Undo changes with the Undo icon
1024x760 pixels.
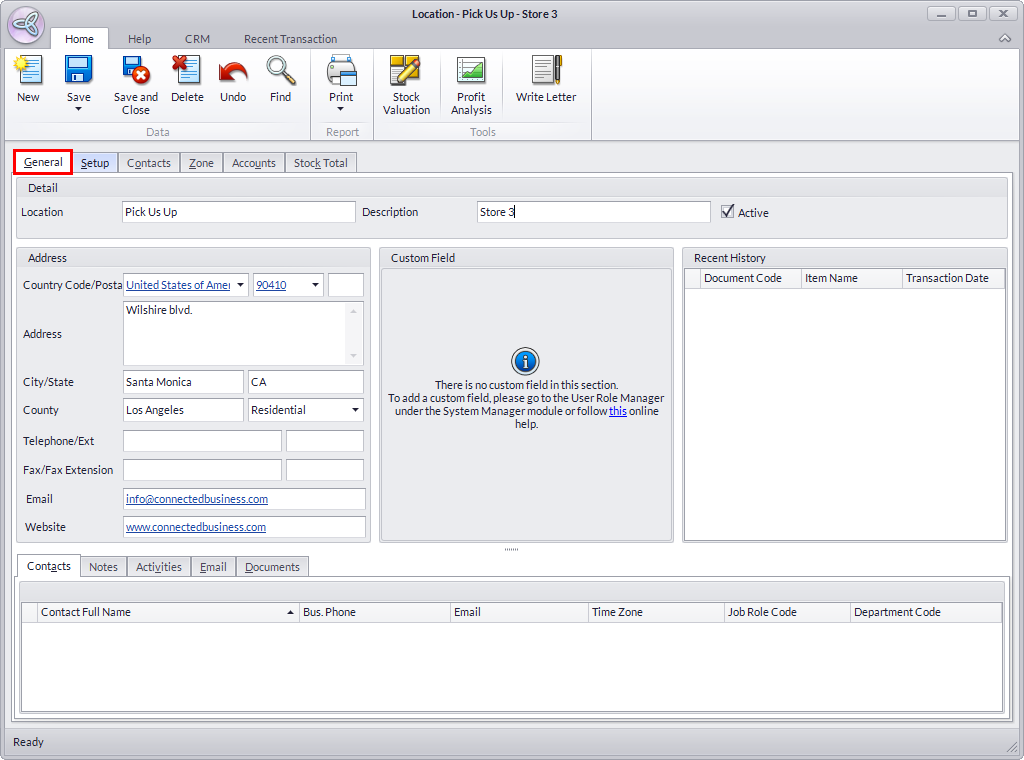[233, 71]
